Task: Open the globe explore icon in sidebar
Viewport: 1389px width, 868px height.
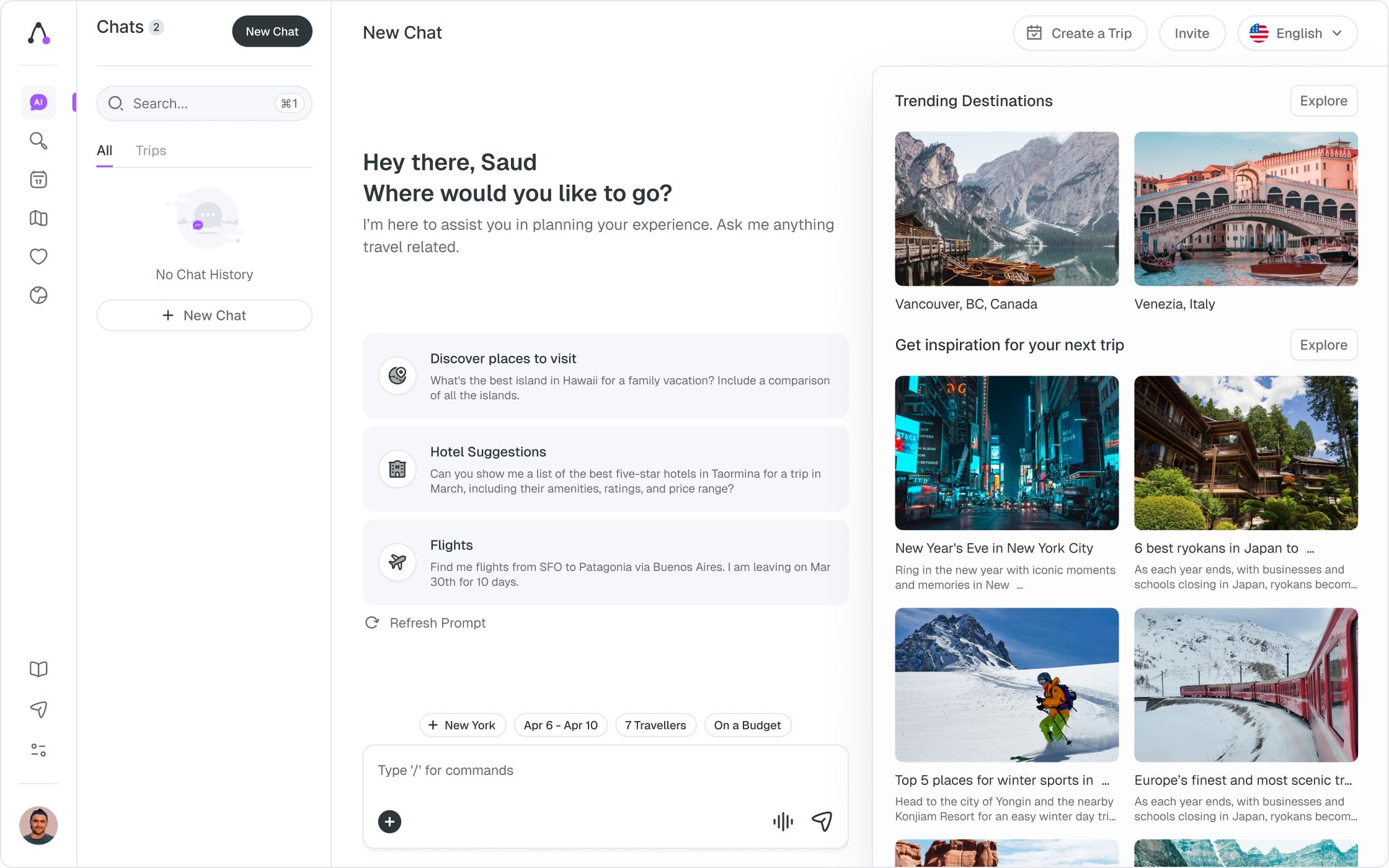Action: [38, 295]
